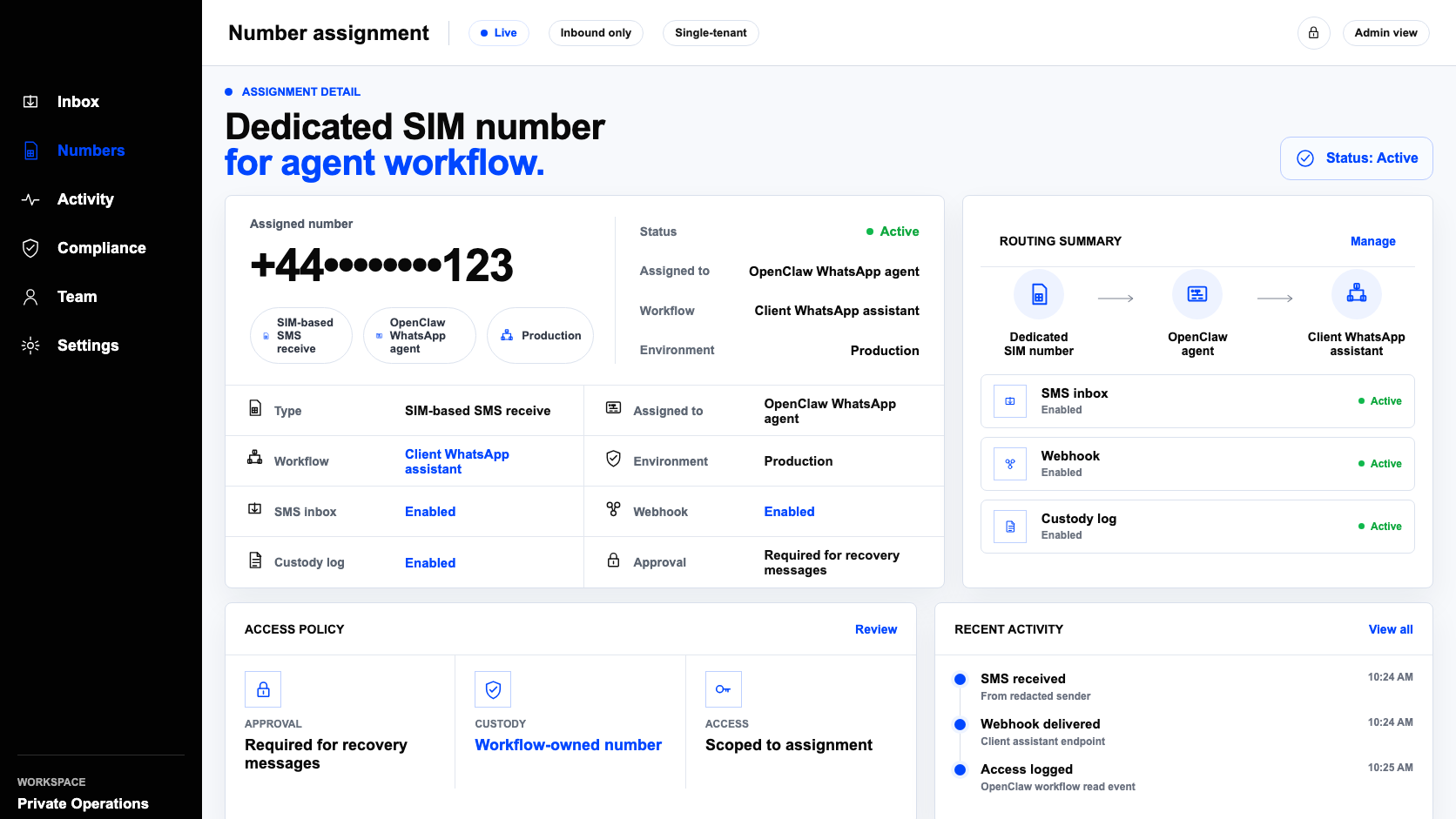Click the Private Operations workspace label
This screenshot has height=819, width=1456.
(83, 803)
